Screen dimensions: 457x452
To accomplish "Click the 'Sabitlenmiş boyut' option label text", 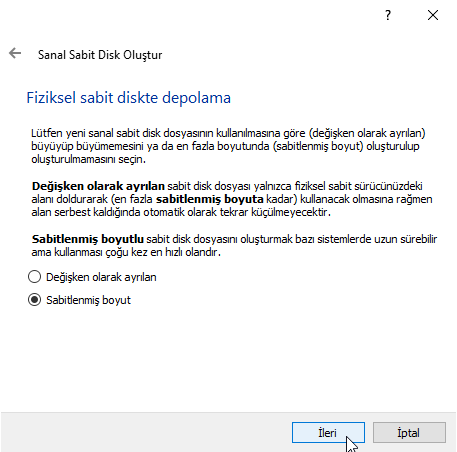I will click(88, 300).
